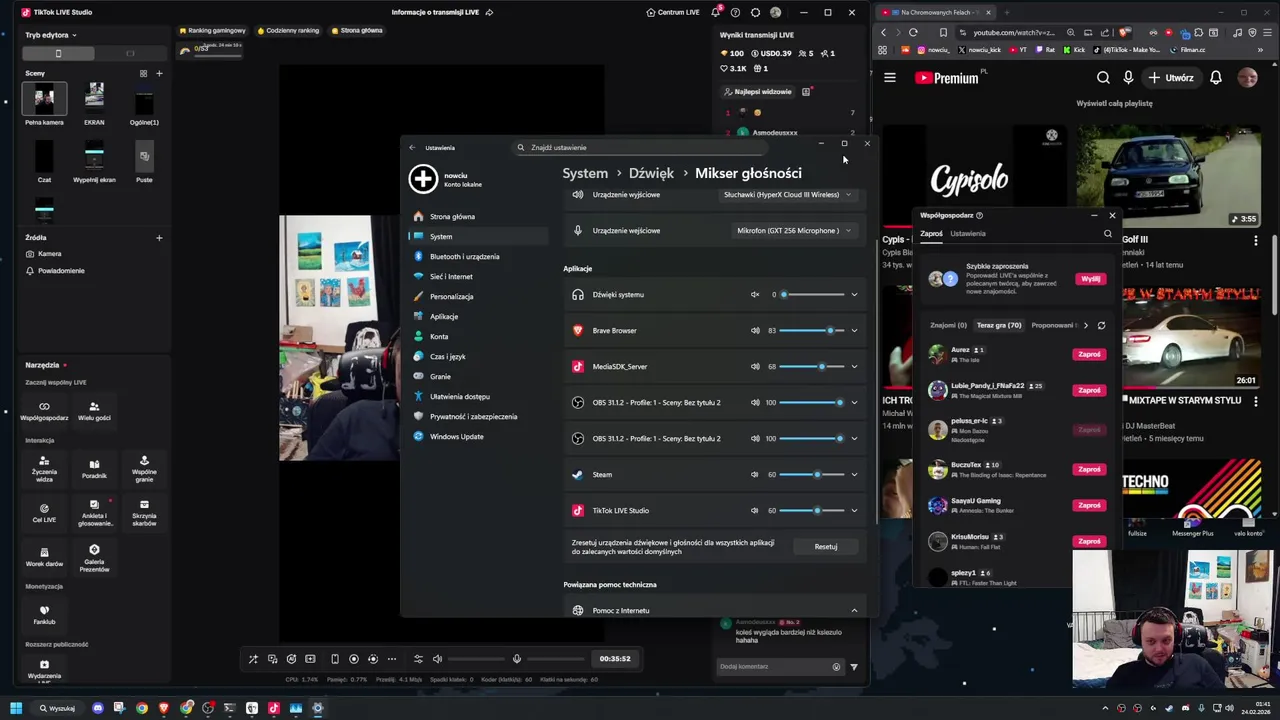Screen dimensions: 1280x720
Task: Adjust Steam volume slider
Action: coord(812,475)
